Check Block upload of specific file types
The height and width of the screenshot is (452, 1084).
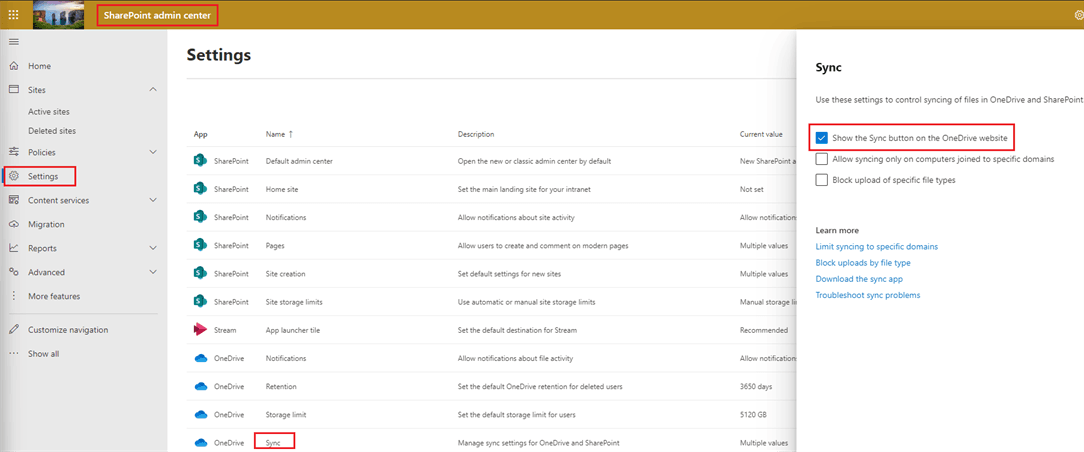pyautogui.click(x=822, y=180)
